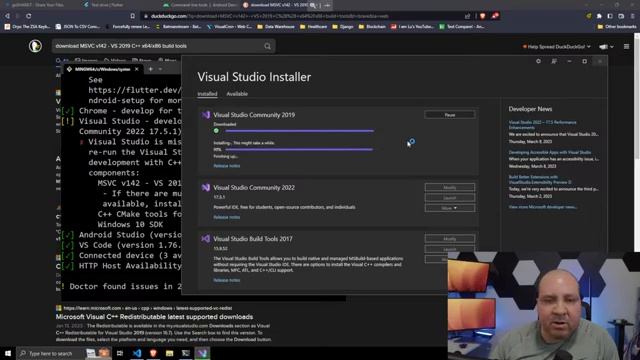Open the Data Warehouse bookmarks folder
Screen dimensions: 640x360
click(x=276, y=27)
